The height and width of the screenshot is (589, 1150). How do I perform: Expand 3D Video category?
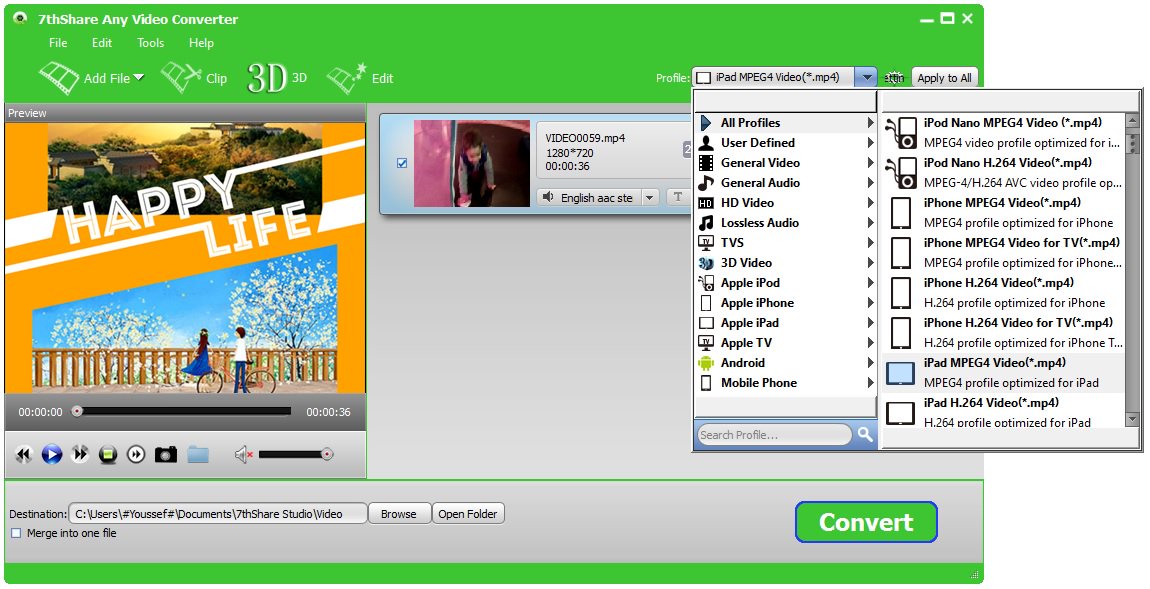[785, 263]
